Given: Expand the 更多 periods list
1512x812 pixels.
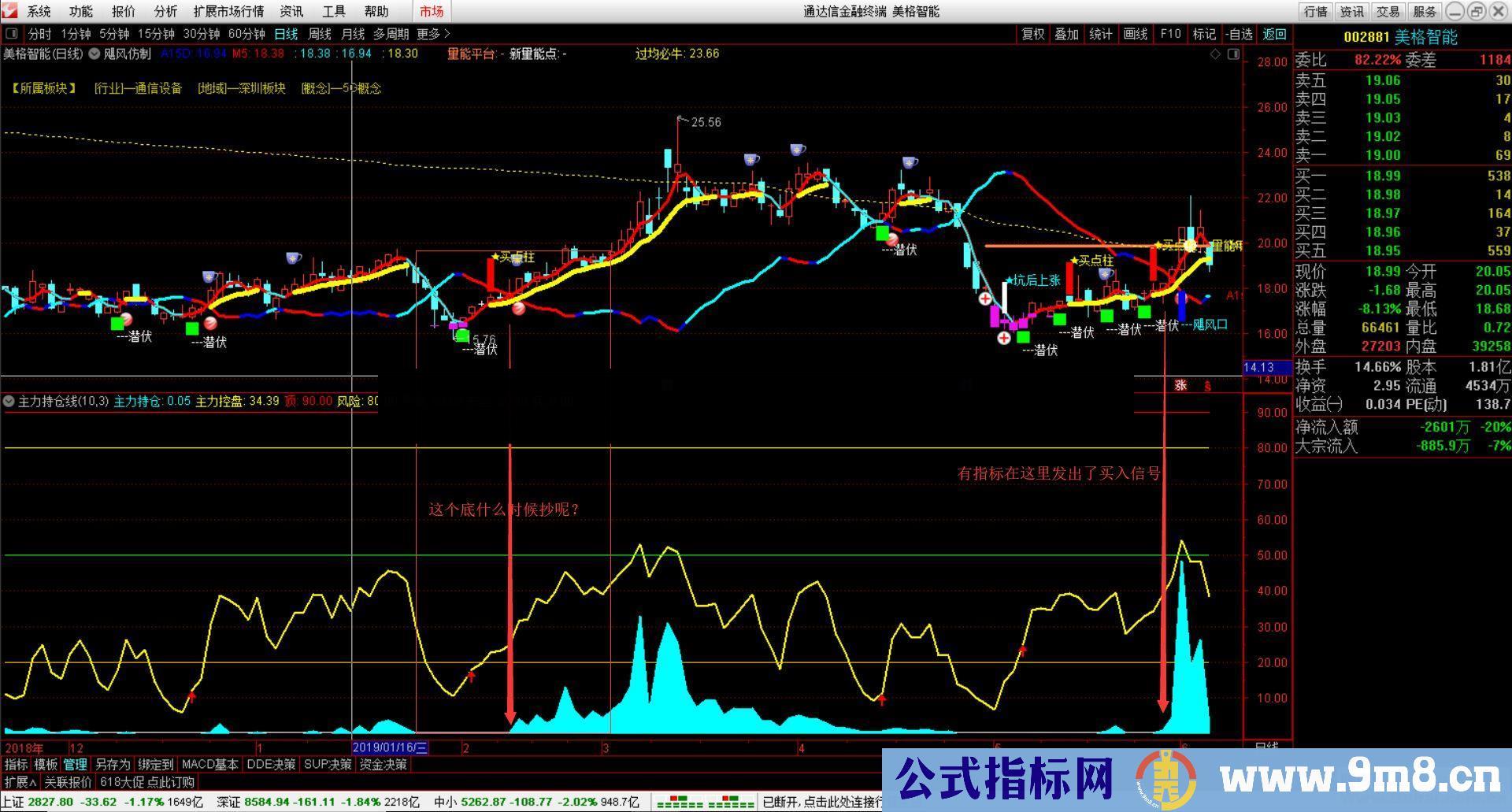Looking at the screenshot, I should (x=433, y=34).
